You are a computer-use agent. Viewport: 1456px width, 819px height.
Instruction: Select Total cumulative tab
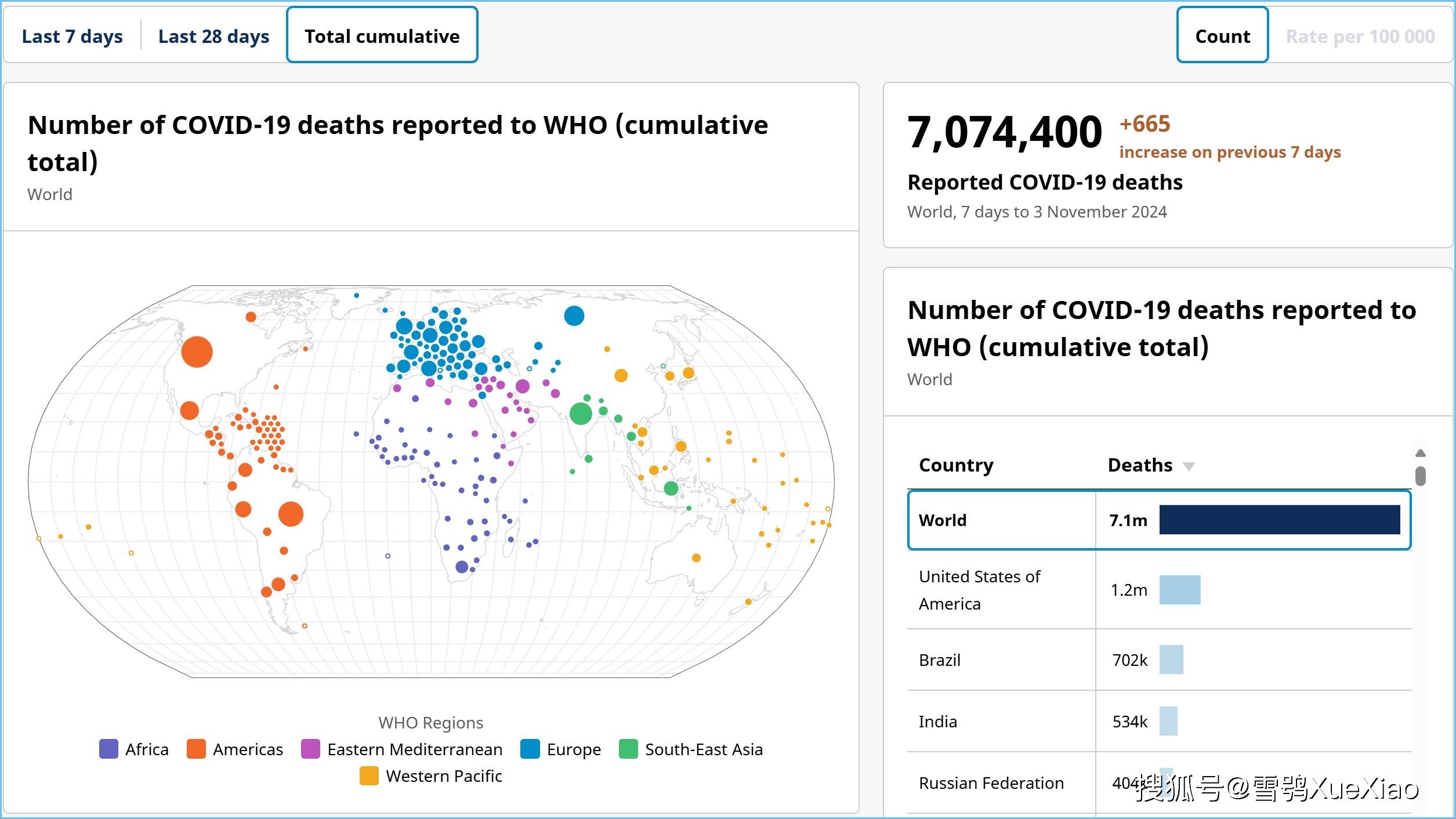(383, 35)
